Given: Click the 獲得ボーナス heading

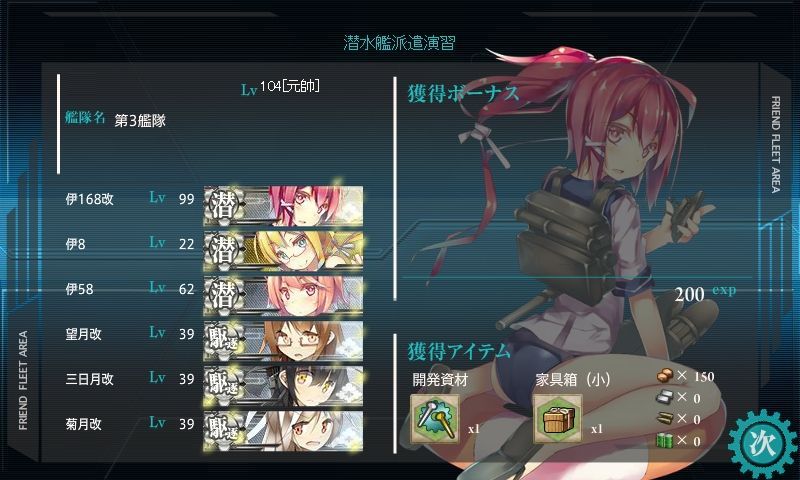Looking at the screenshot, I should (463, 93).
